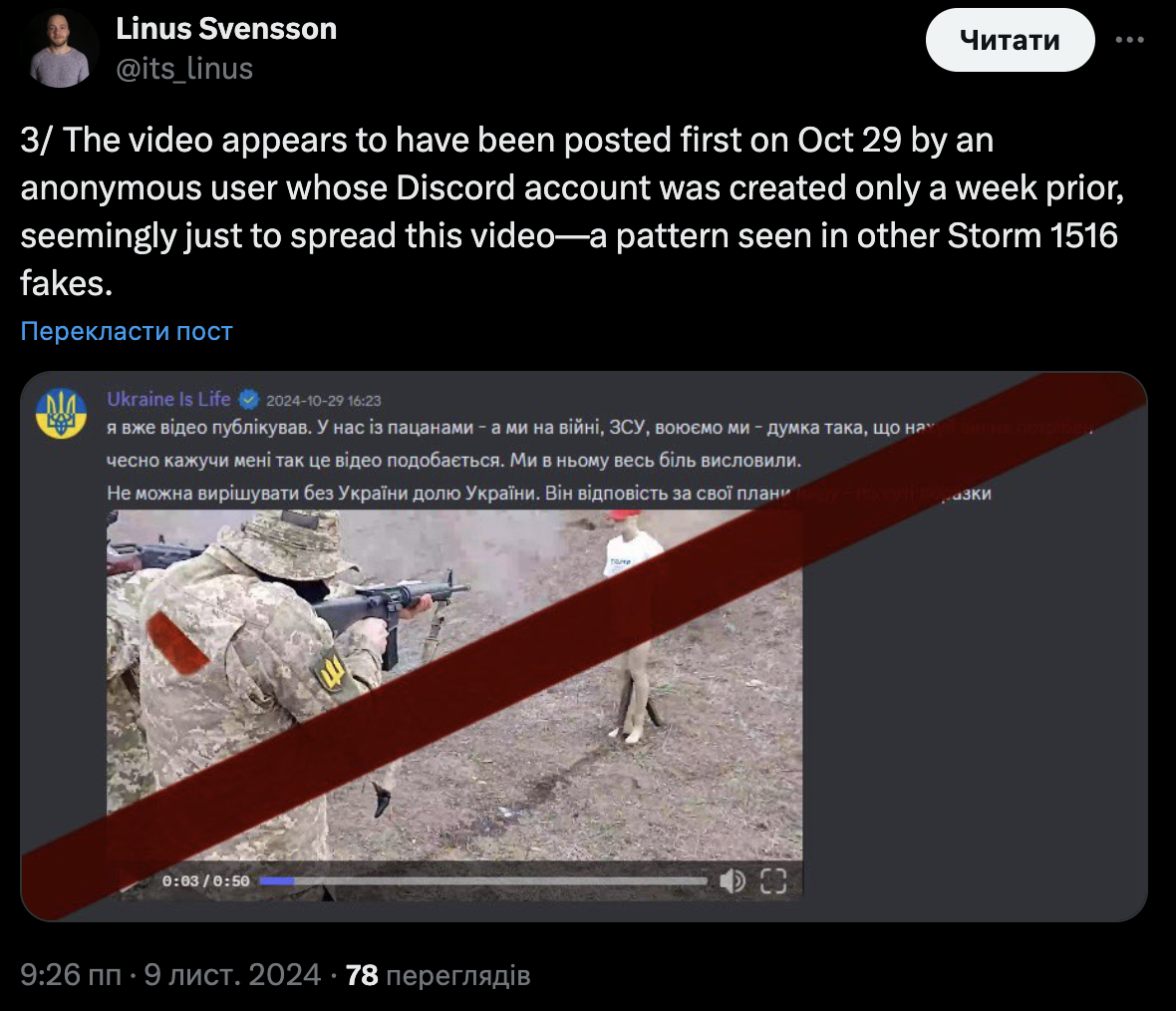Click the tweet text mentioning Storm 1516
This screenshot has width=1176, height=1011.
click(x=572, y=211)
